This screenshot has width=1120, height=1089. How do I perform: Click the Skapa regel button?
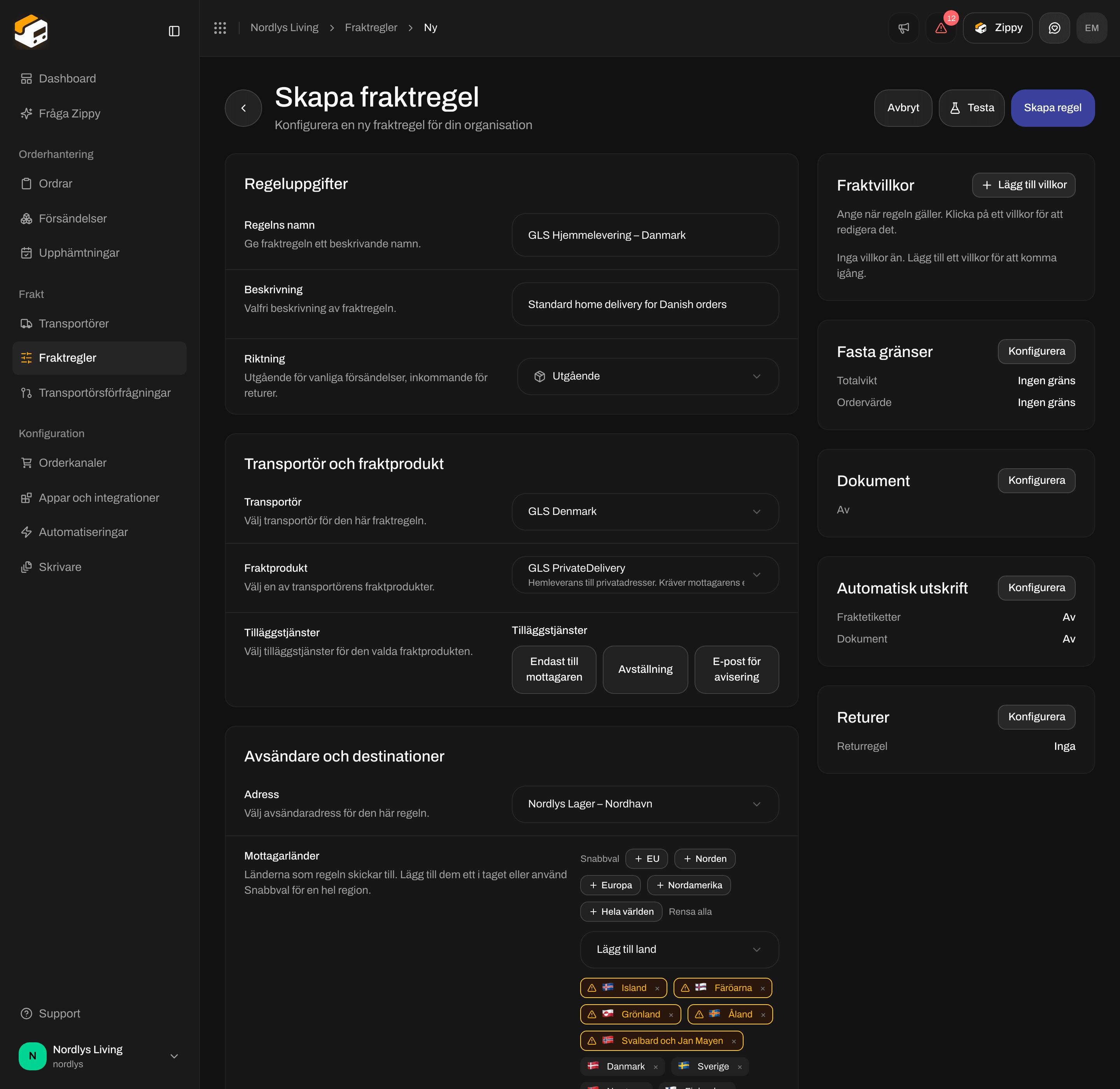1052,107
